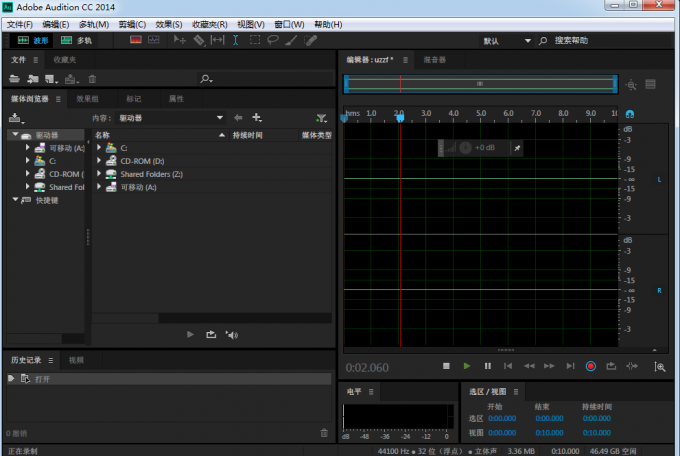Click the Pause button
The width and height of the screenshot is (680, 456).
pos(487,366)
